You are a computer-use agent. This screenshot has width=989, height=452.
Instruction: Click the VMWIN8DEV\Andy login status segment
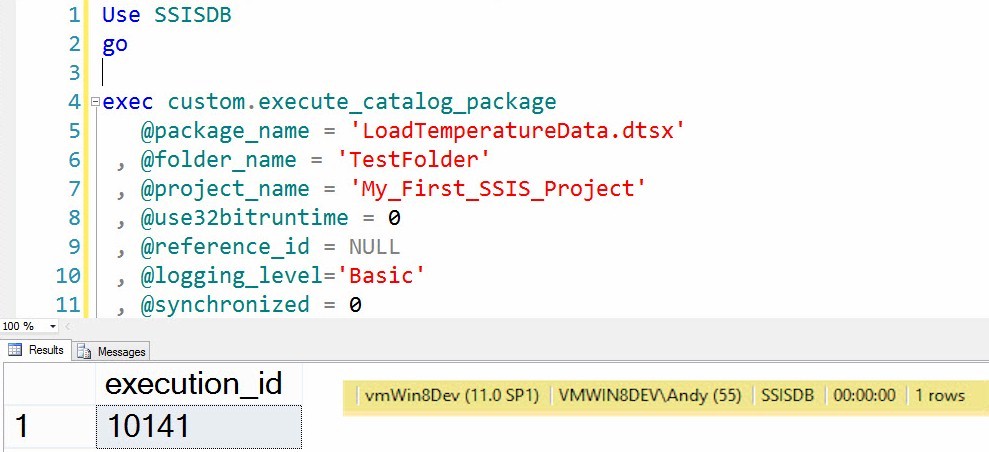pos(650,395)
